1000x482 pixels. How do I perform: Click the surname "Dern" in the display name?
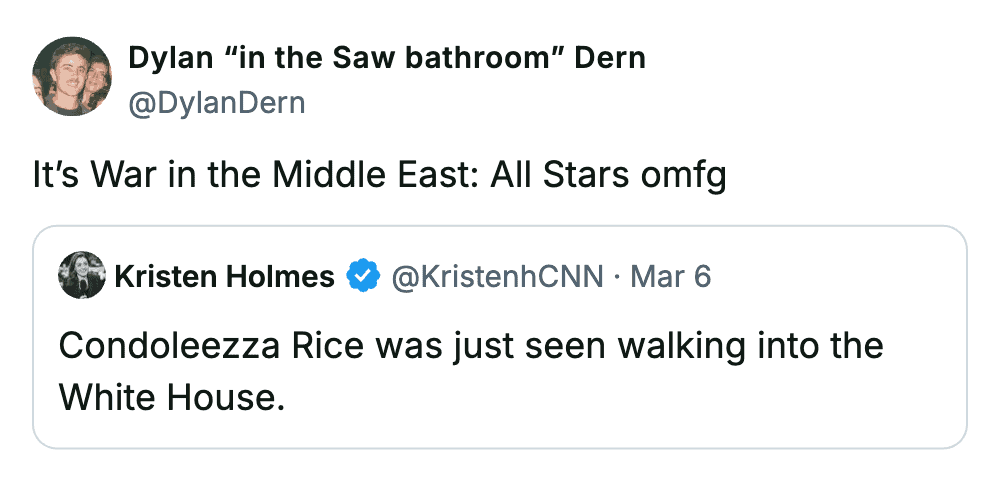tap(609, 59)
